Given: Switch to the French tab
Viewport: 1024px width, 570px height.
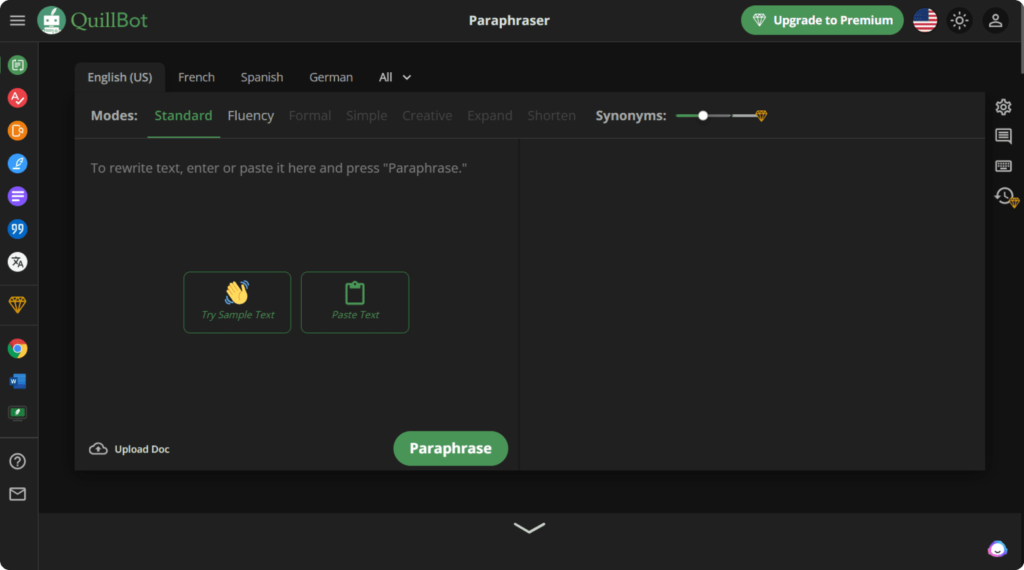Looking at the screenshot, I should (x=196, y=77).
